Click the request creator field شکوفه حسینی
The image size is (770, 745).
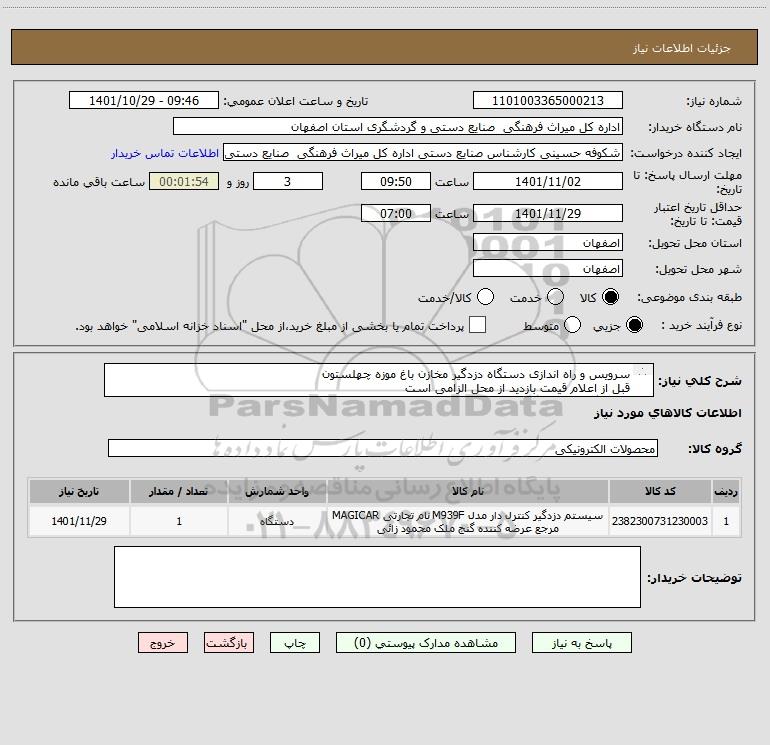pyautogui.click(x=422, y=153)
